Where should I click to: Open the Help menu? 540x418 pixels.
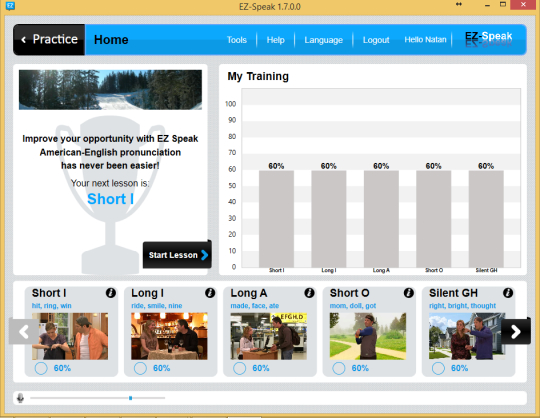(x=276, y=40)
